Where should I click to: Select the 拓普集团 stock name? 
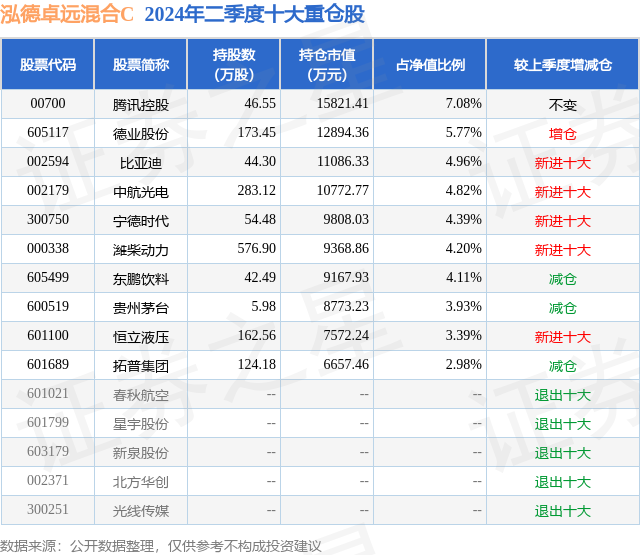141,366
